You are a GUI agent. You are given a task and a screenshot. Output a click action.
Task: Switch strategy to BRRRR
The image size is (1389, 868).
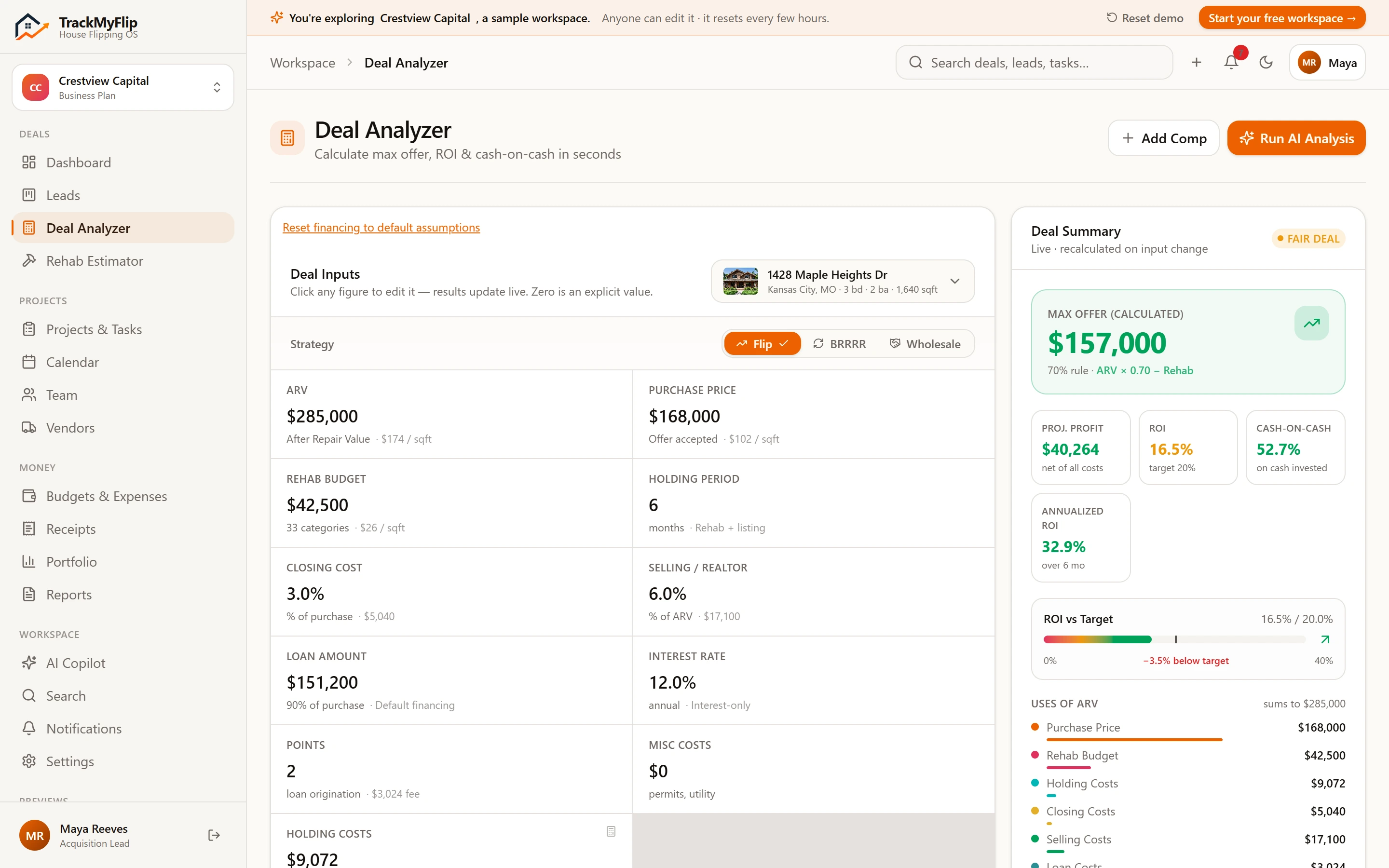(x=839, y=343)
